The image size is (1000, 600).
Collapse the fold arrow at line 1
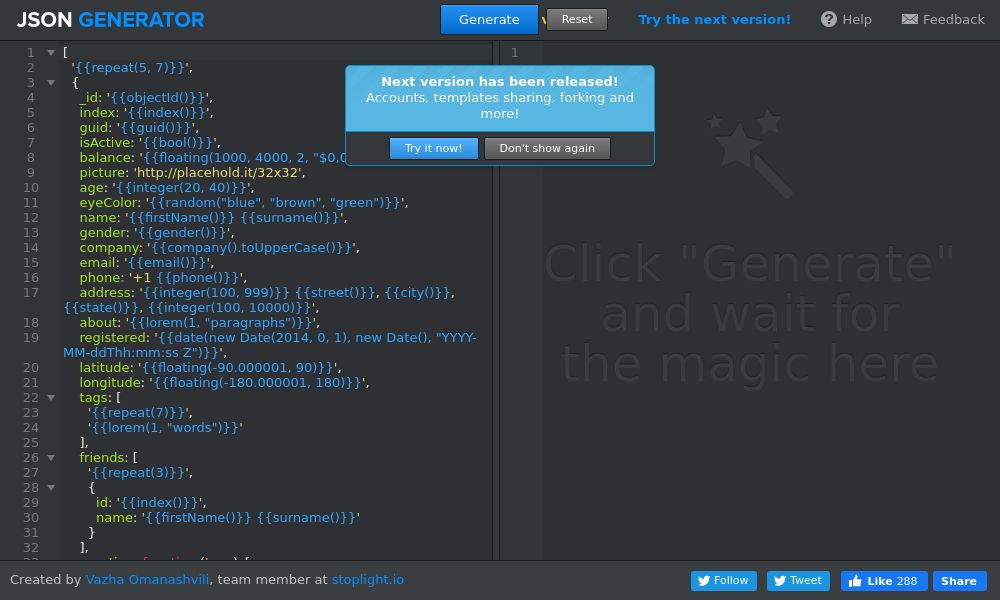click(51, 52)
